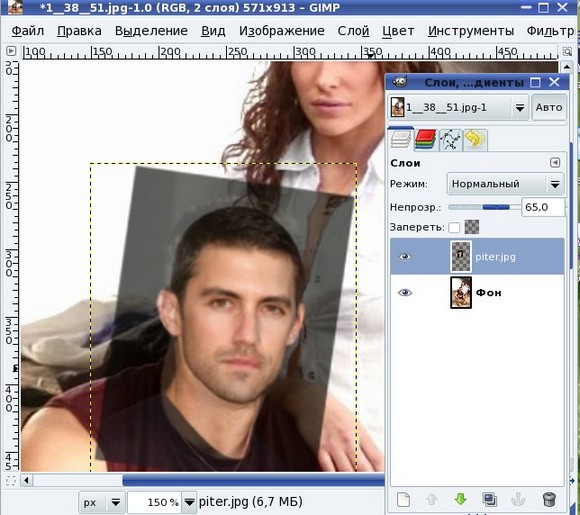Open the Режим Нормальный dropdown
This screenshot has height=515, width=580.
point(505,184)
